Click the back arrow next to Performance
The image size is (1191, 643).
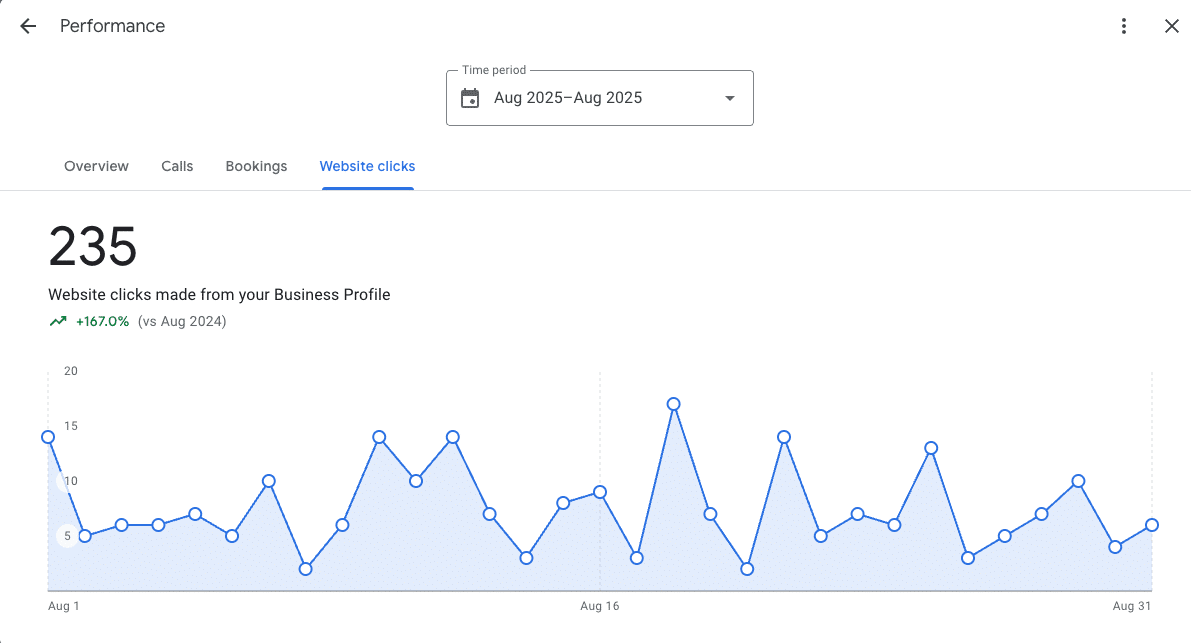(x=28, y=27)
